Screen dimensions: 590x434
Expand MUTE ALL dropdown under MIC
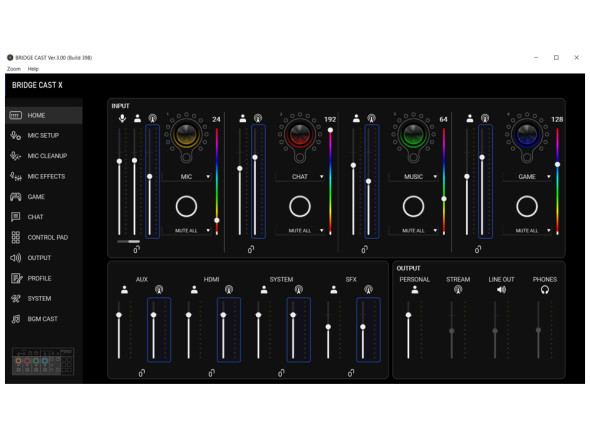tap(187, 230)
